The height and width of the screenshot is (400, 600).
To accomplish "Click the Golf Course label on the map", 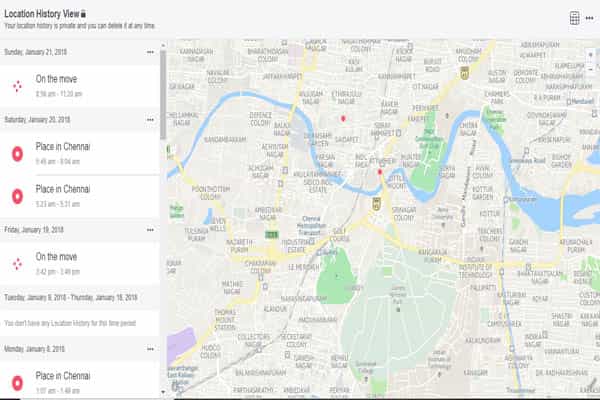I will coord(340,235).
